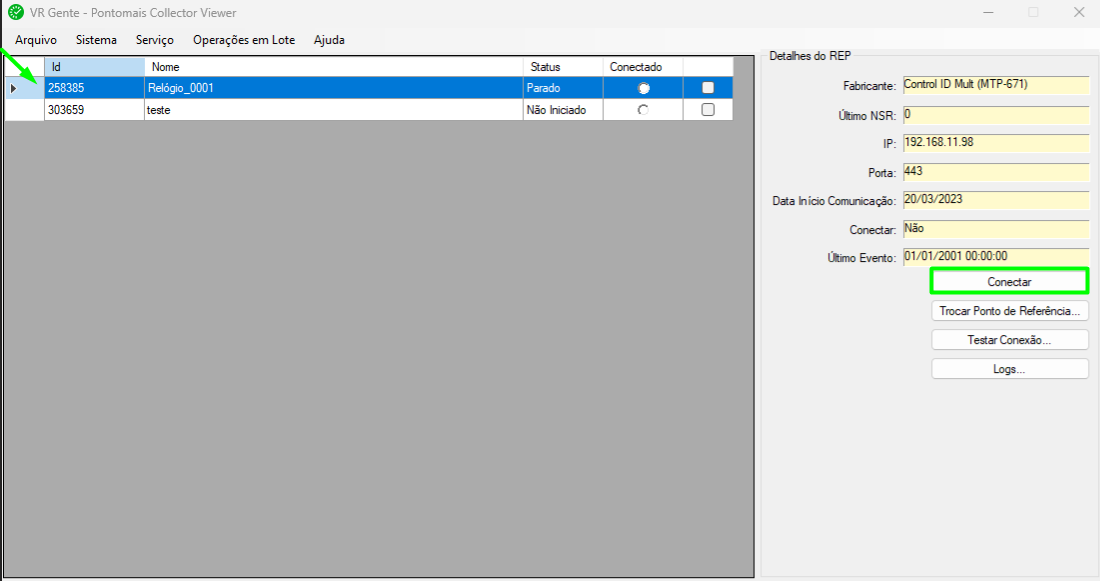Screen dimensions: 1100x581
Task: Select the Conectado radio for teste row
Action: click(x=643, y=110)
